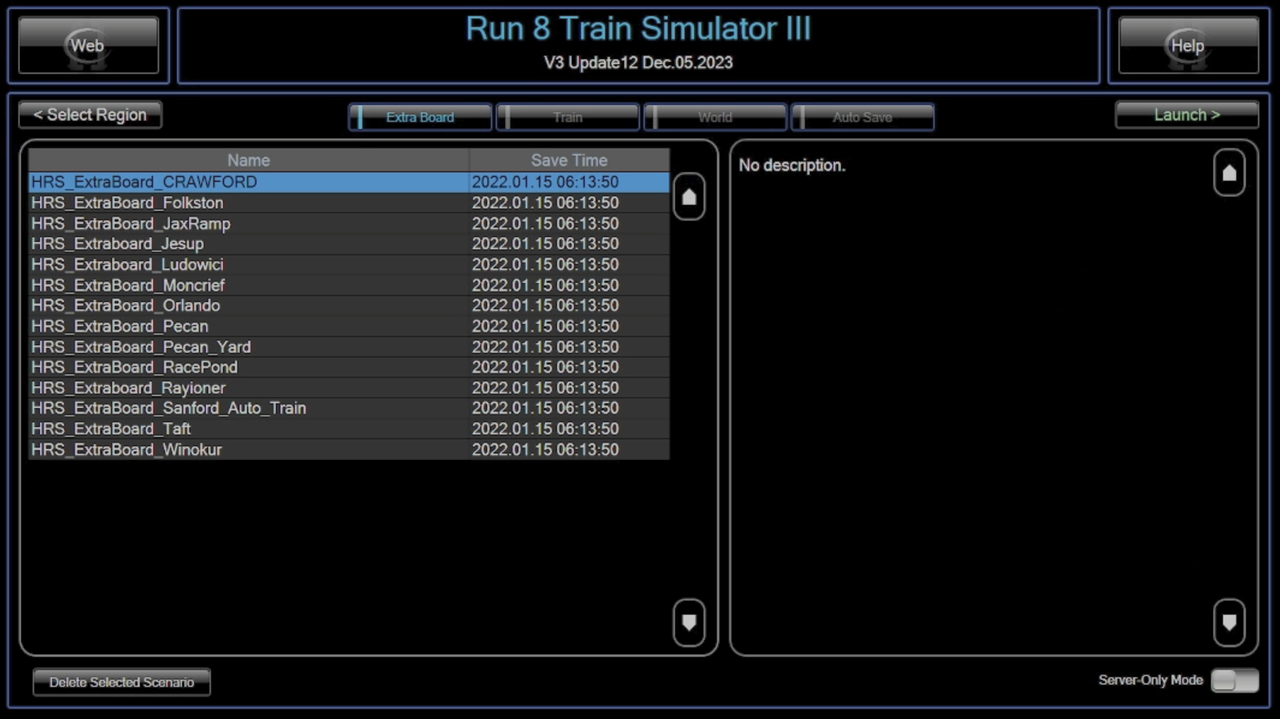Select HRS_ExtraBoard_Folkston scenario
Image resolution: width=1280 pixels, height=719 pixels.
point(349,203)
